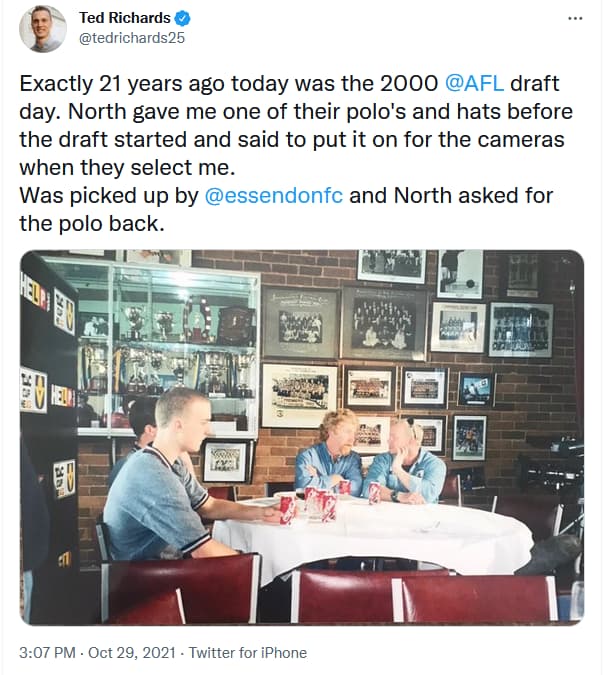
Task: Follow the @AFL mention link
Action: (474, 83)
